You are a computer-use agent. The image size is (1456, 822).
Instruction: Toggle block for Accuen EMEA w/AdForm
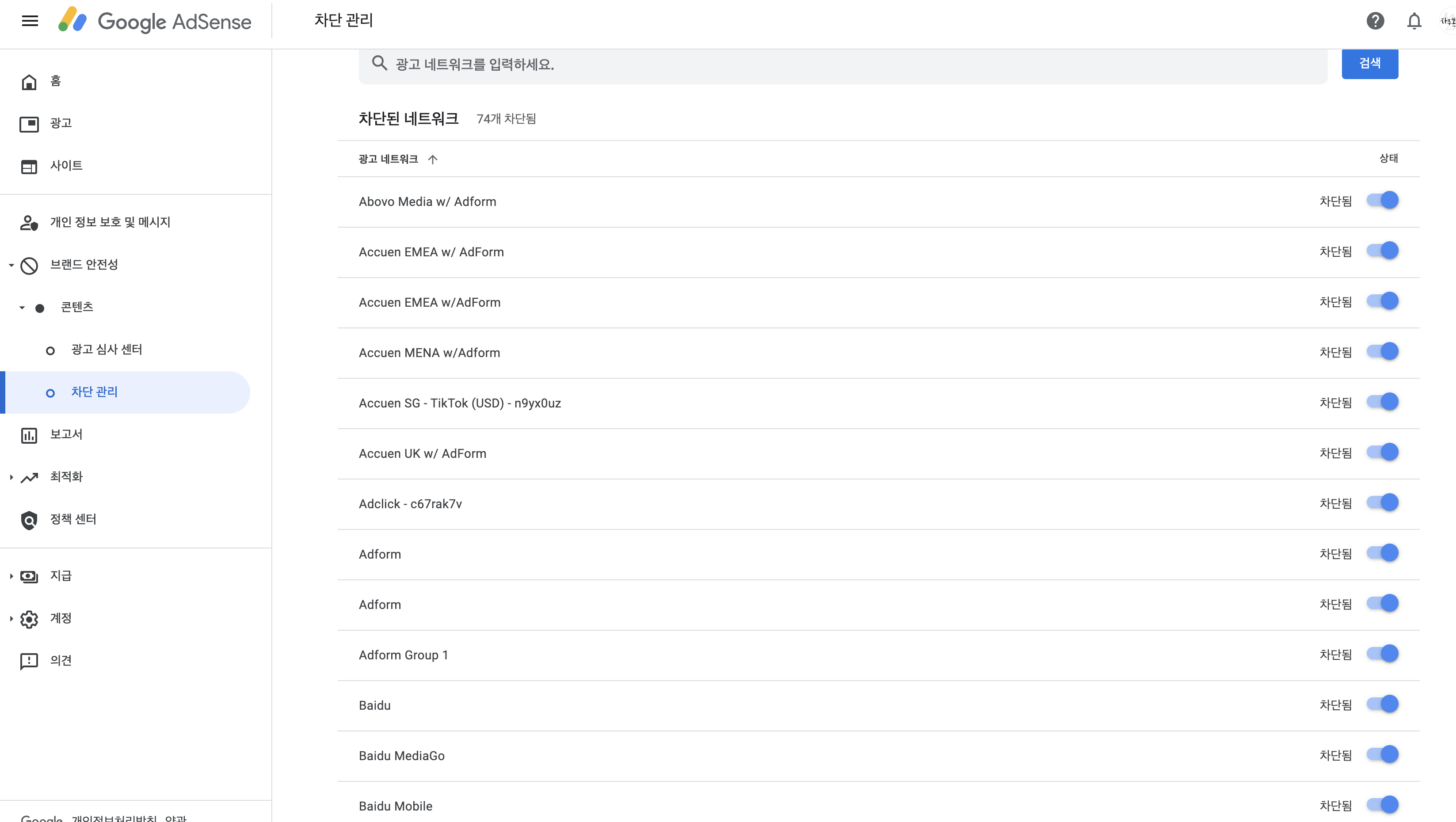1382,301
